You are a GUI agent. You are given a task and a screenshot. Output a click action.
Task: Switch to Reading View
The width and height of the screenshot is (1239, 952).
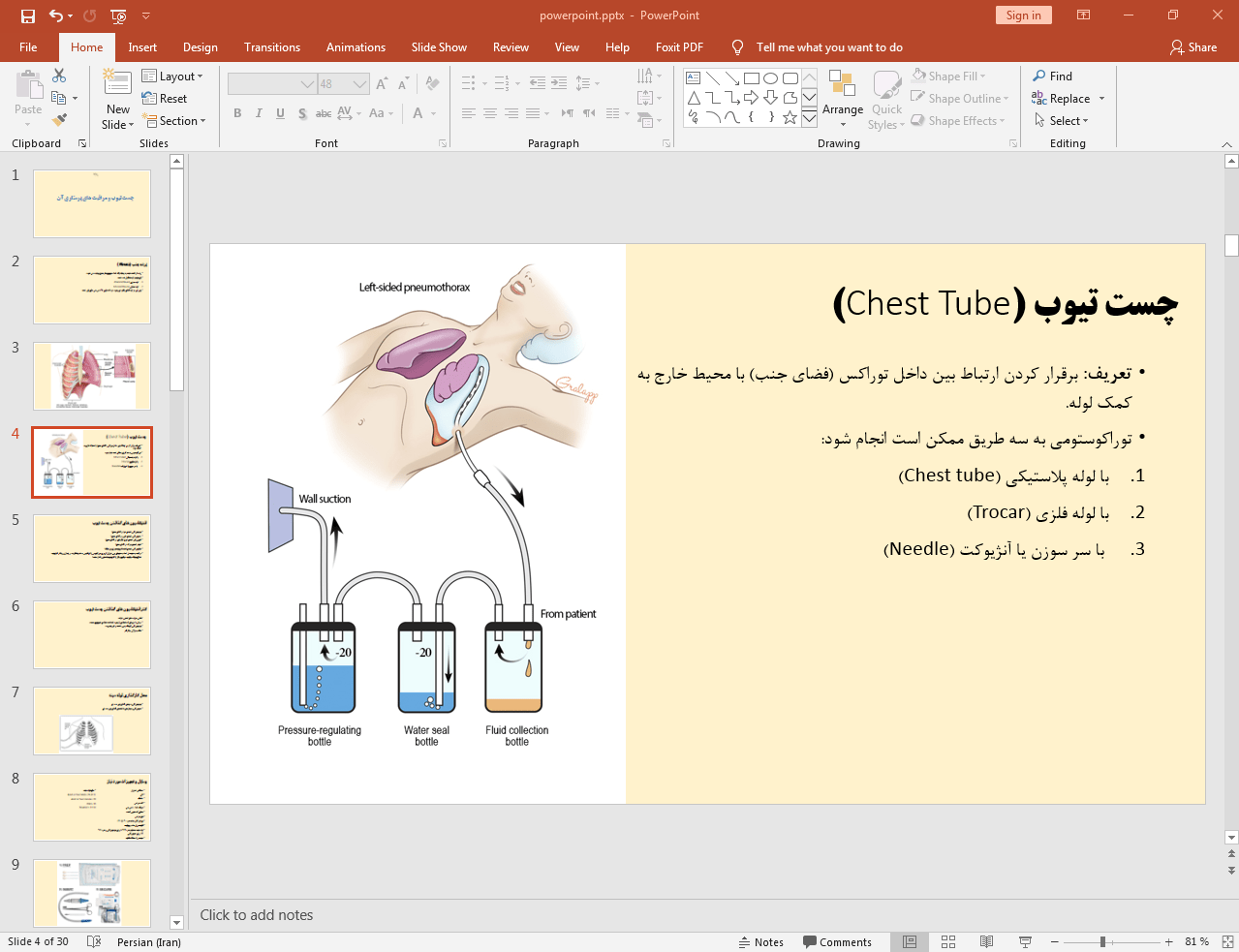click(986, 941)
